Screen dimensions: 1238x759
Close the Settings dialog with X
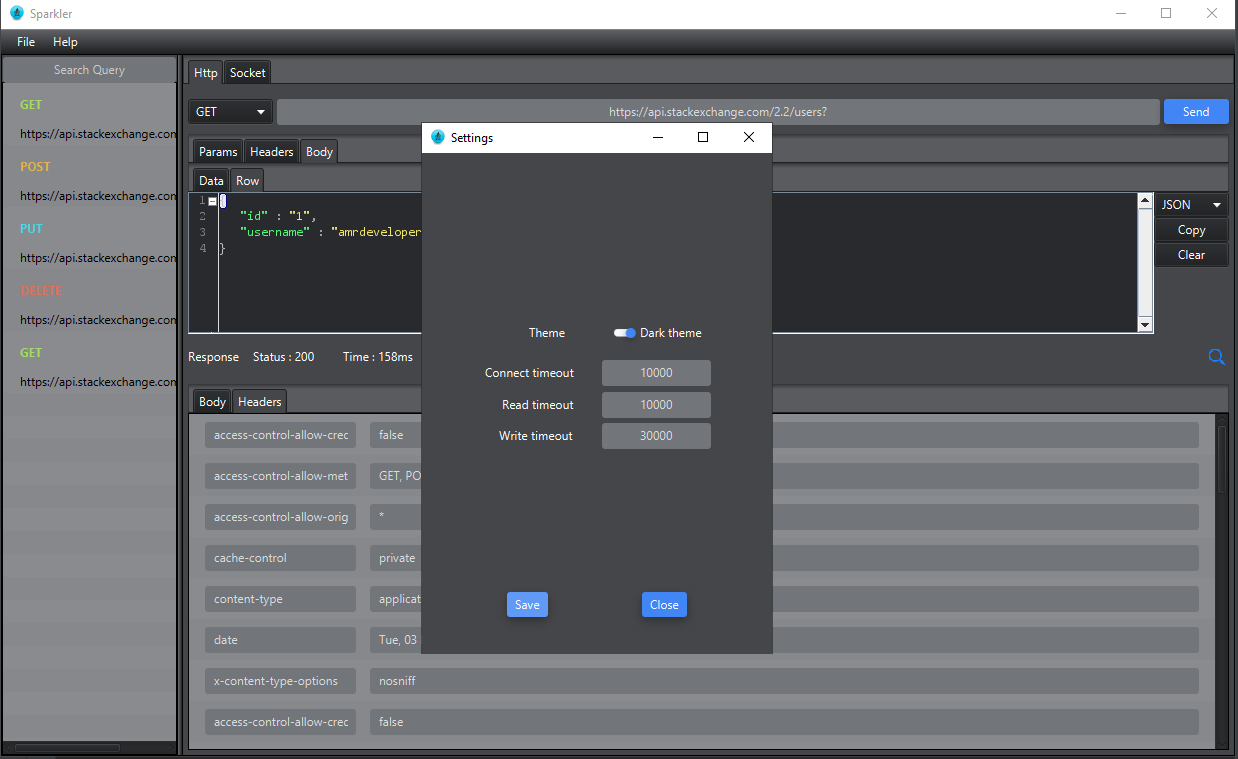[749, 138]
